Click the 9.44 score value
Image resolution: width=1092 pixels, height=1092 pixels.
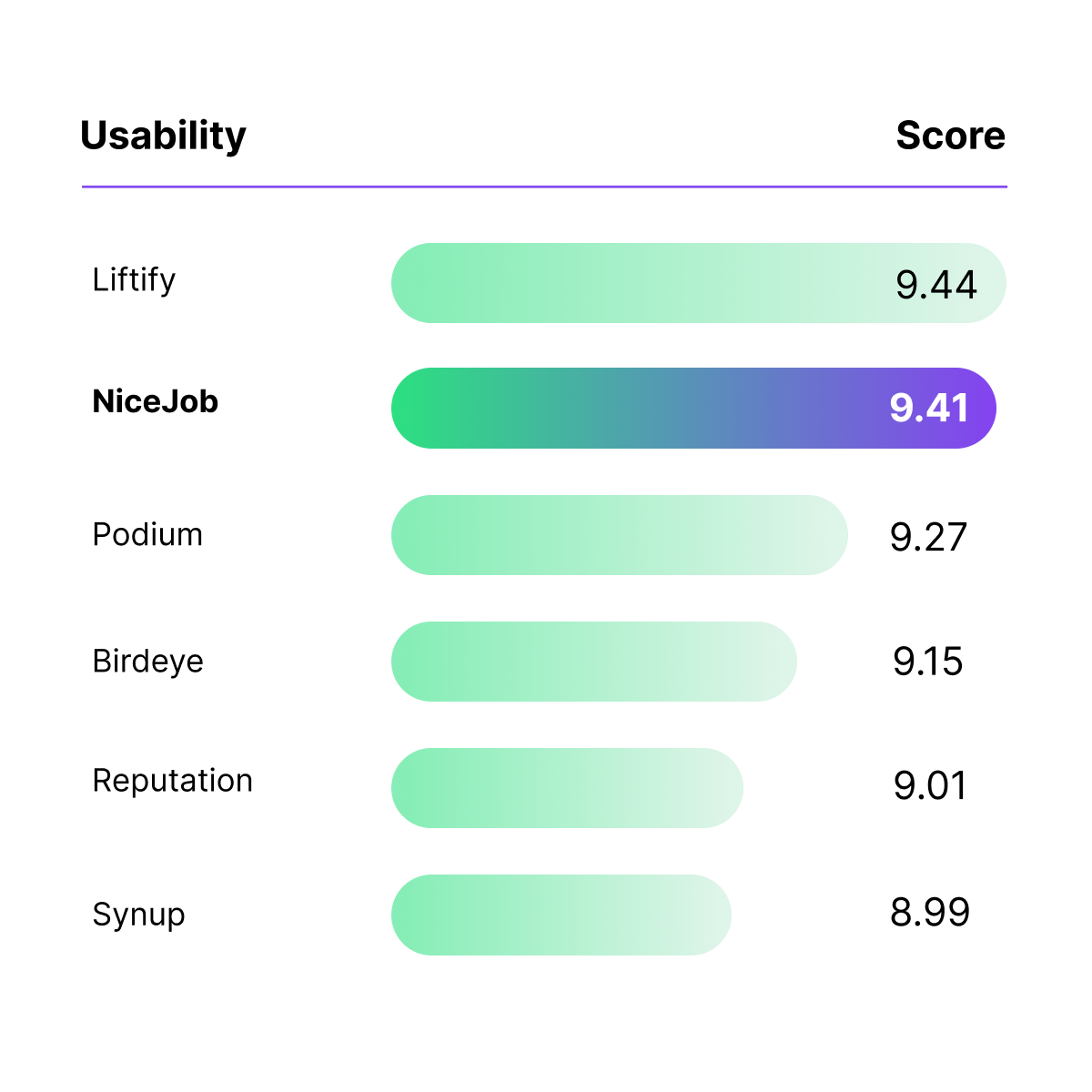pos(935,285)
